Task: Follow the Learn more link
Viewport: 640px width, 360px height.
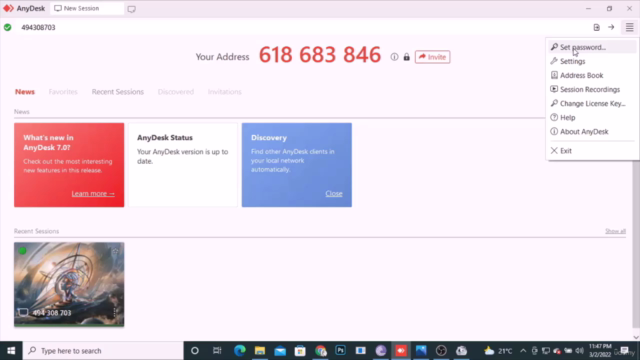Action: [93, 193]
